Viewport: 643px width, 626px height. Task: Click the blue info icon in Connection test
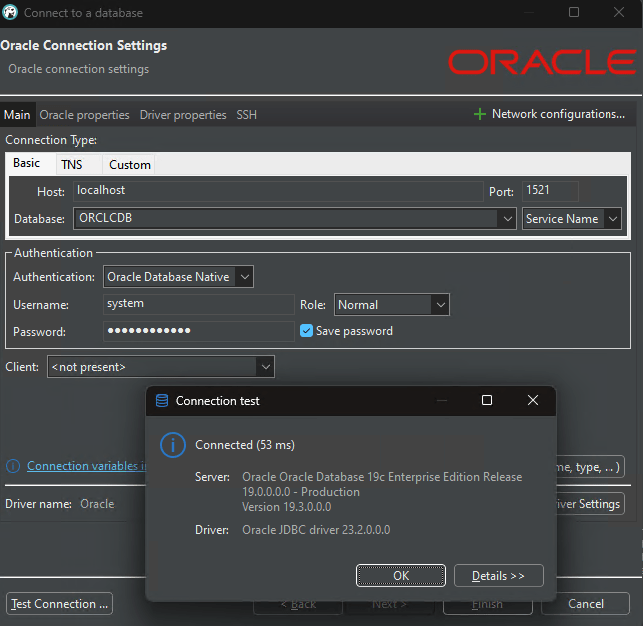click(x=173, y=445)
